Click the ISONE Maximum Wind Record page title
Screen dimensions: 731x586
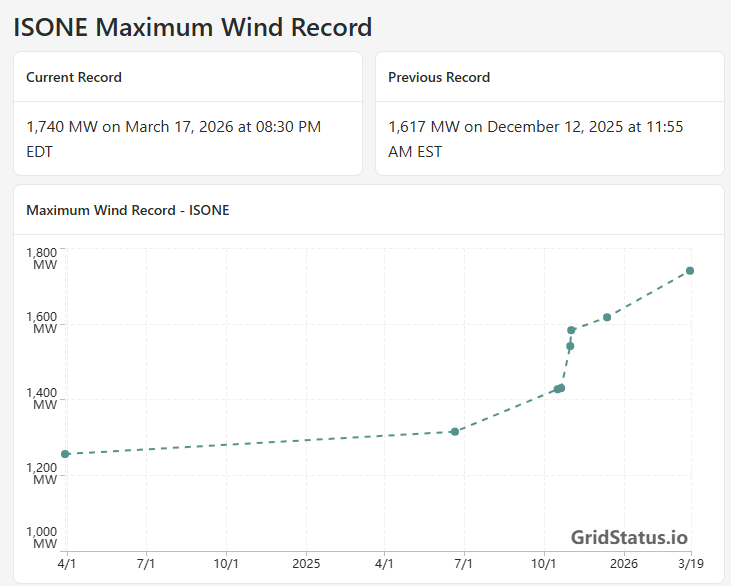(192, 27)
